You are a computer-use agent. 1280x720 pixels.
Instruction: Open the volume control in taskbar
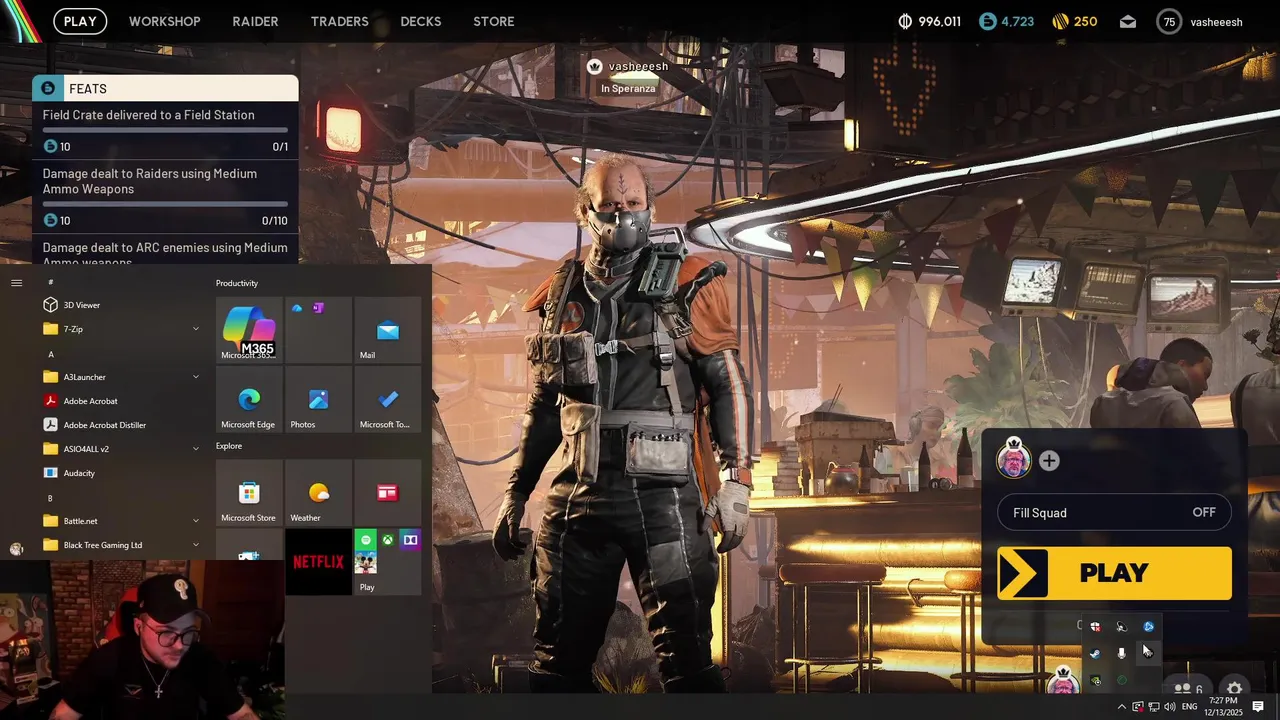1169,707
